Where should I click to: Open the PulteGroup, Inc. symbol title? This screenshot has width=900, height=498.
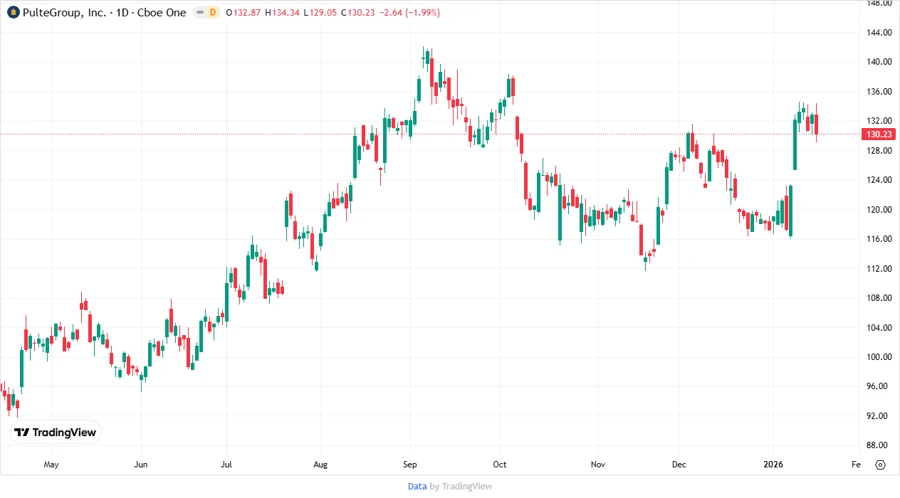coord(65,12)
